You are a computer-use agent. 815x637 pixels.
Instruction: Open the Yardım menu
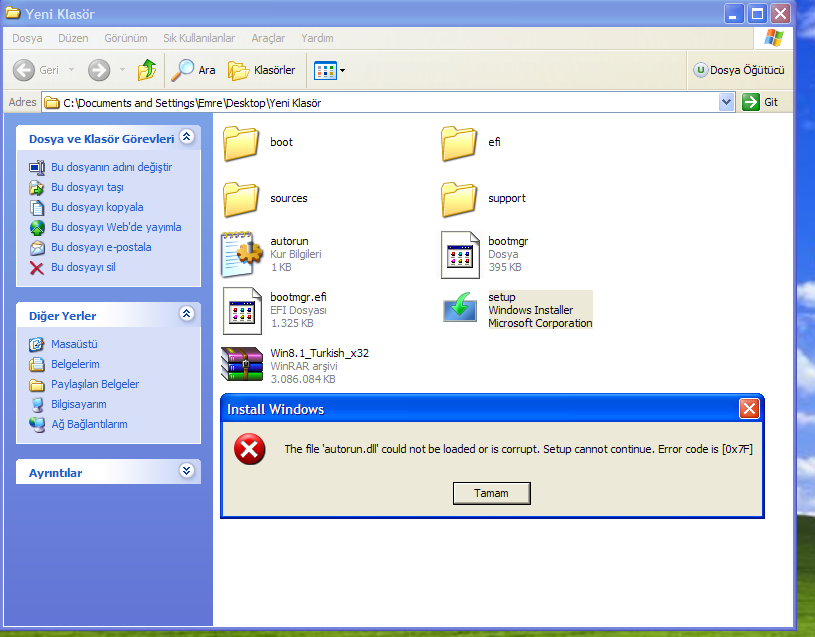pos(317,38)
